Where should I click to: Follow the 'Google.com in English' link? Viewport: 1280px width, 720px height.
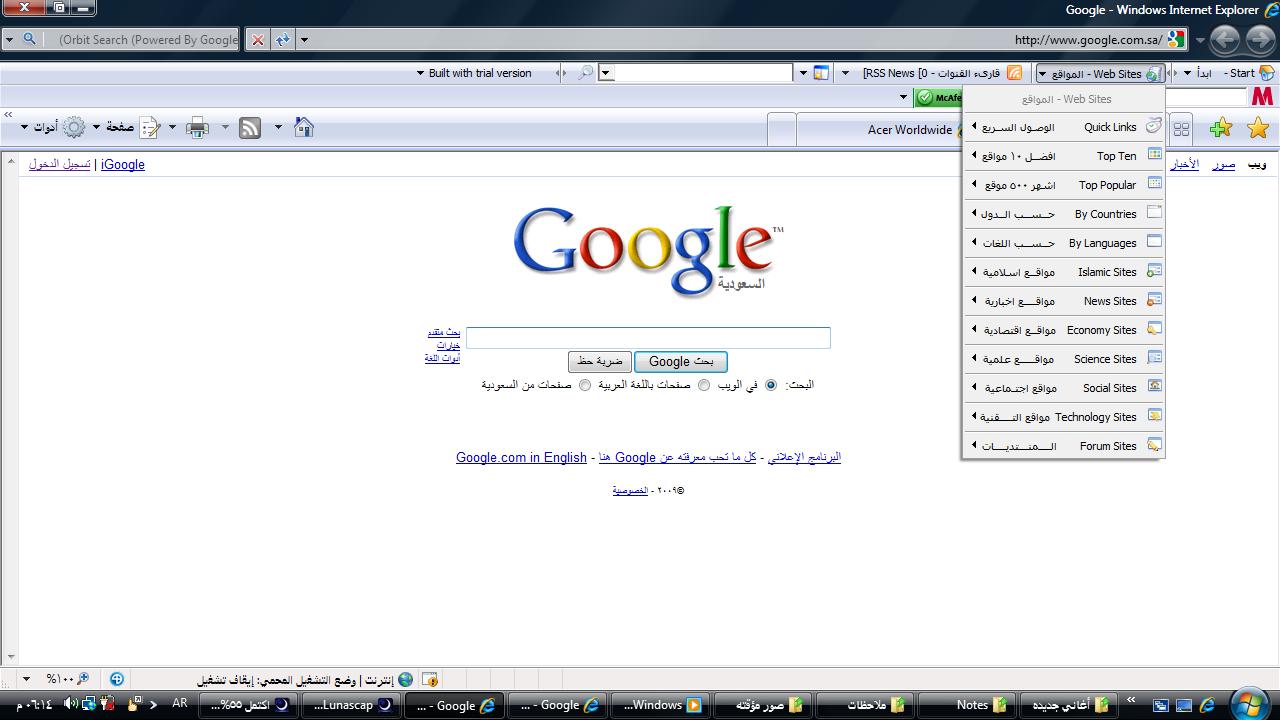pyautogui.click(x=521, y=457)
